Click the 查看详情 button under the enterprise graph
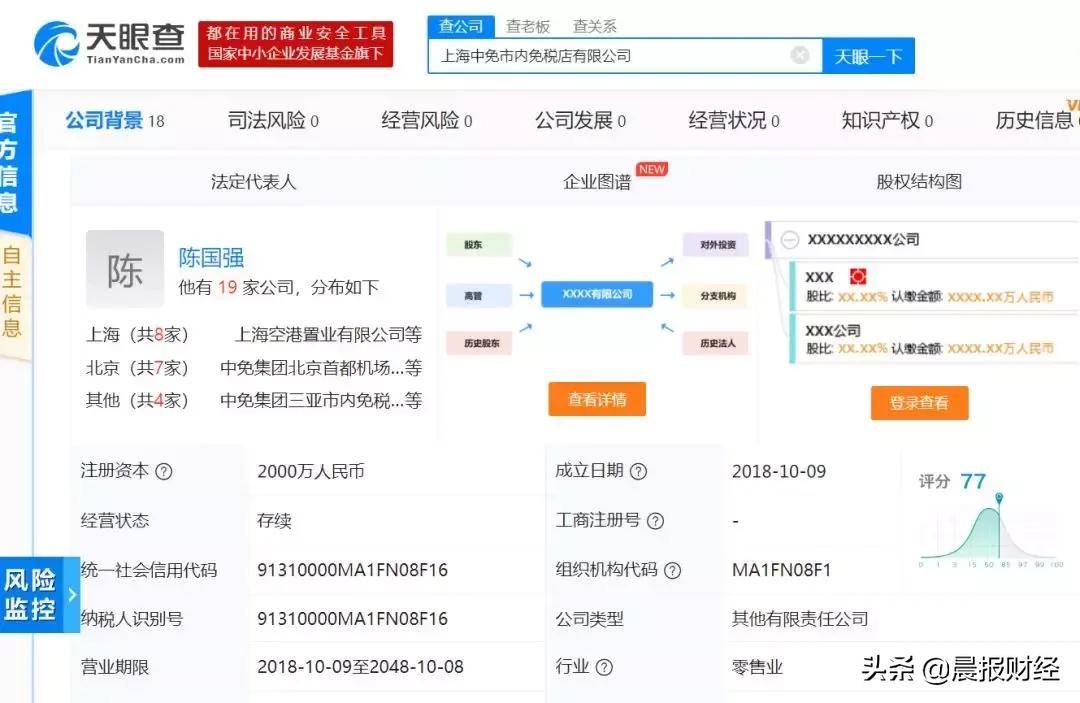 pos(597,399)
